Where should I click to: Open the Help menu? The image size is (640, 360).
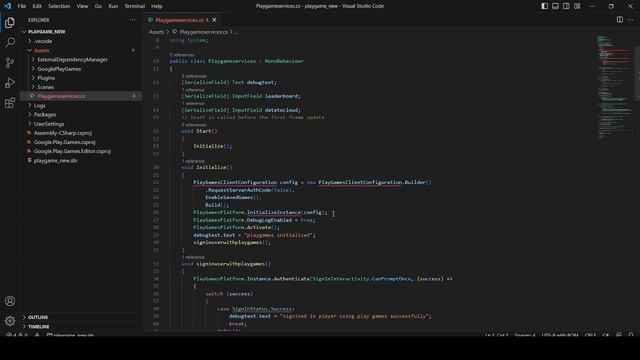157,6
